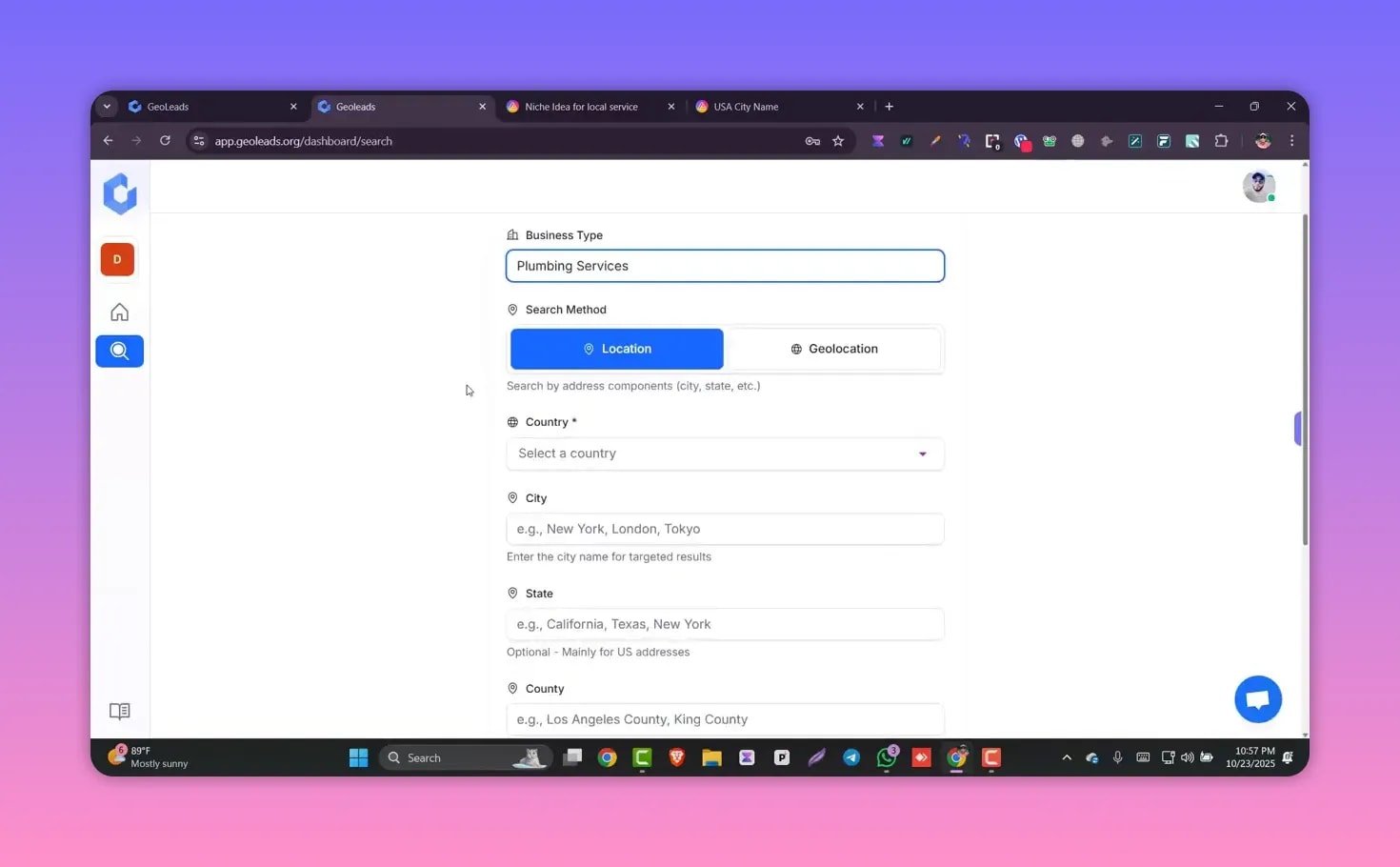Open the Select a country dropdown

coord(725,454)
